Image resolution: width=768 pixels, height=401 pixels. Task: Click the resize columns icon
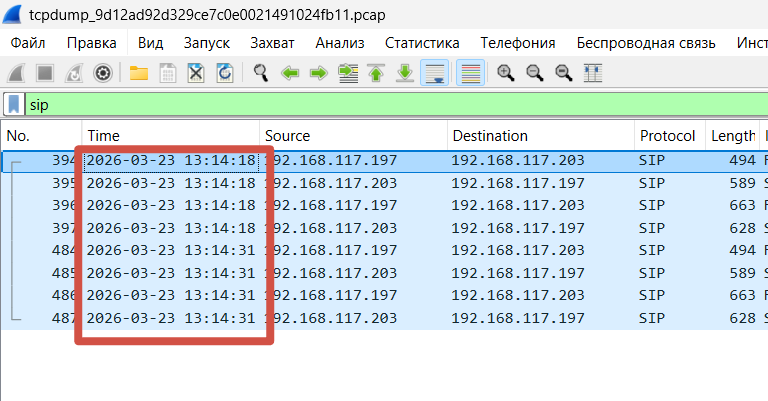pyautogui.click(x=593, y=73)
